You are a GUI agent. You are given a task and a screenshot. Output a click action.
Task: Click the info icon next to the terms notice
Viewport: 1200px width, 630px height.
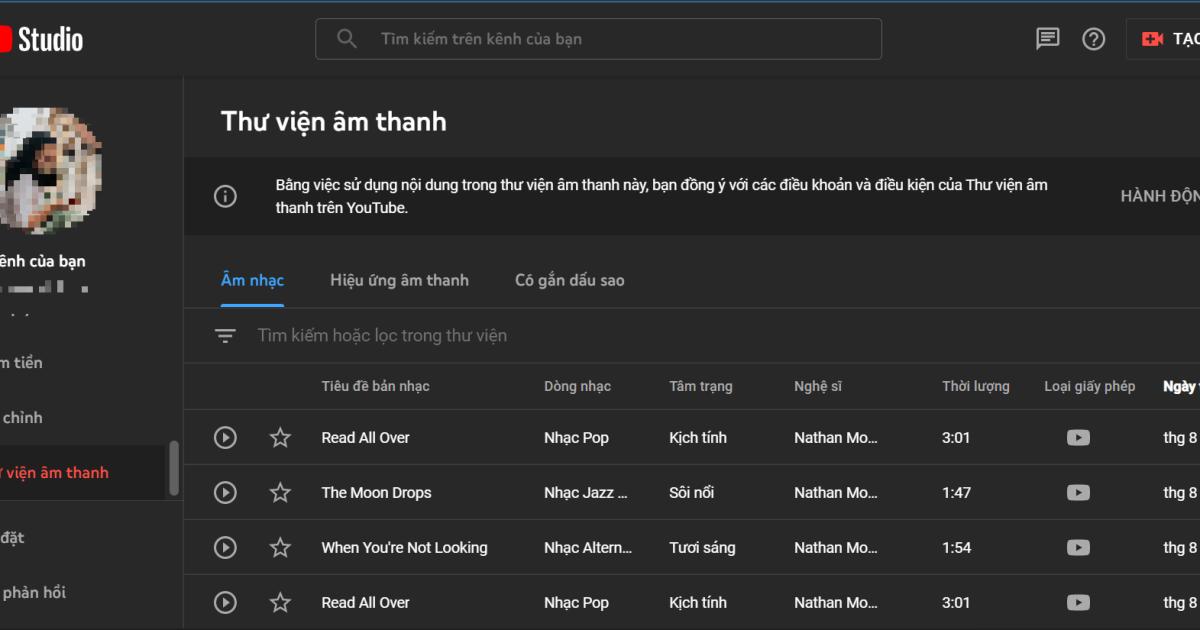coord(225,196)
